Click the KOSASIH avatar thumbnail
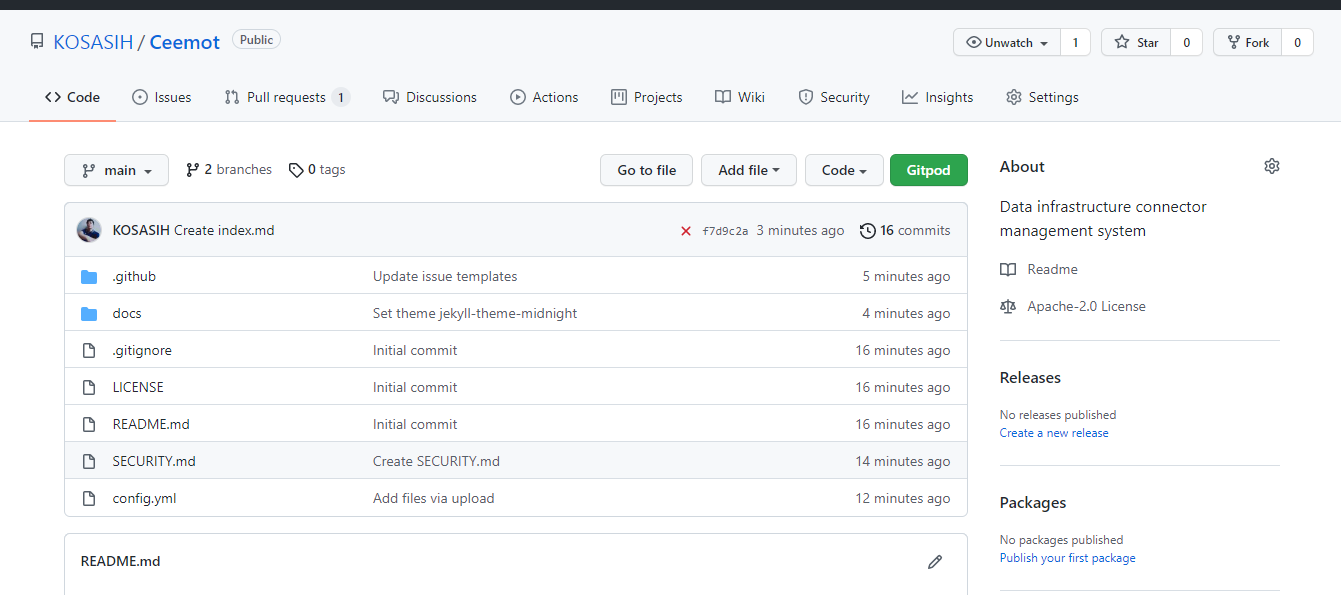 (x=89, y=230)
